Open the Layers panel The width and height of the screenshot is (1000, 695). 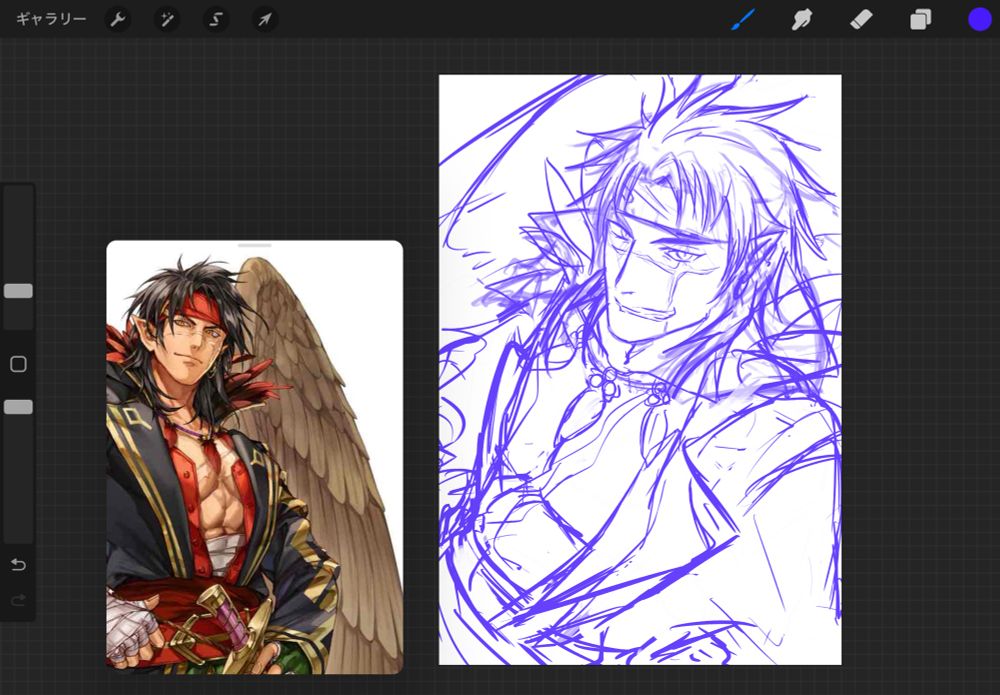(x=920, y=20)
